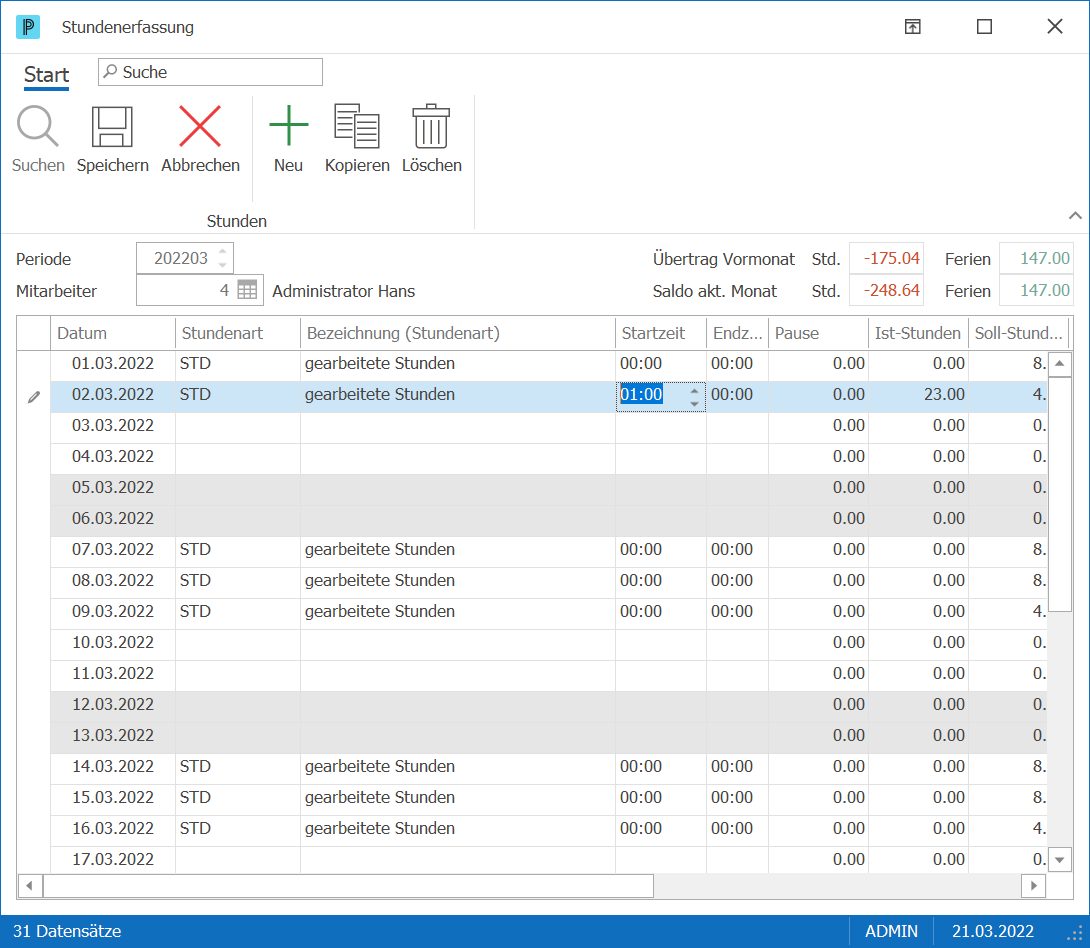Add a new record with Neu
This screenshot has height=948, width=1090.
[x=288, y=126]
